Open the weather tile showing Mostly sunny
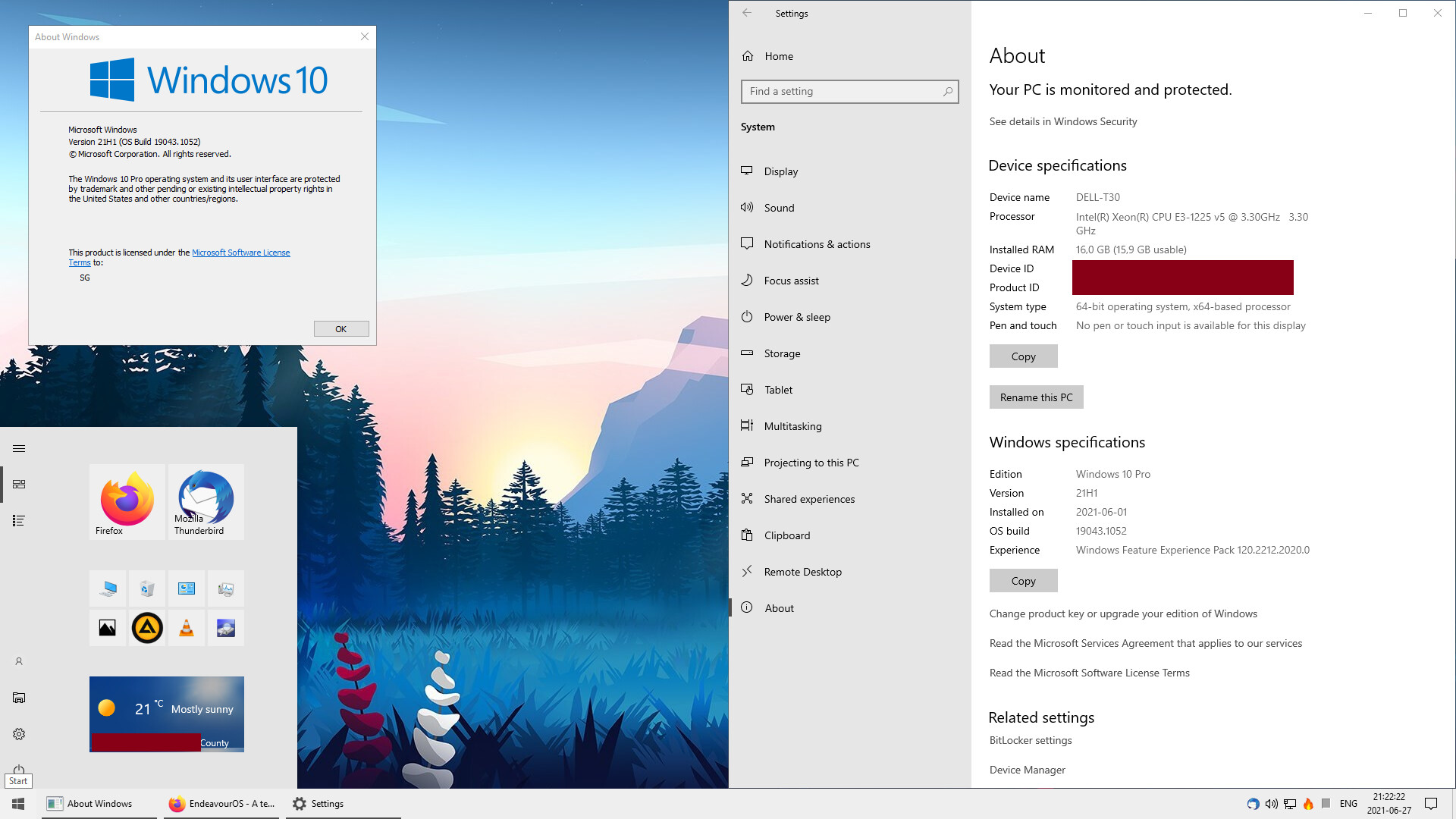1456x819 pixels. [167, 714]
